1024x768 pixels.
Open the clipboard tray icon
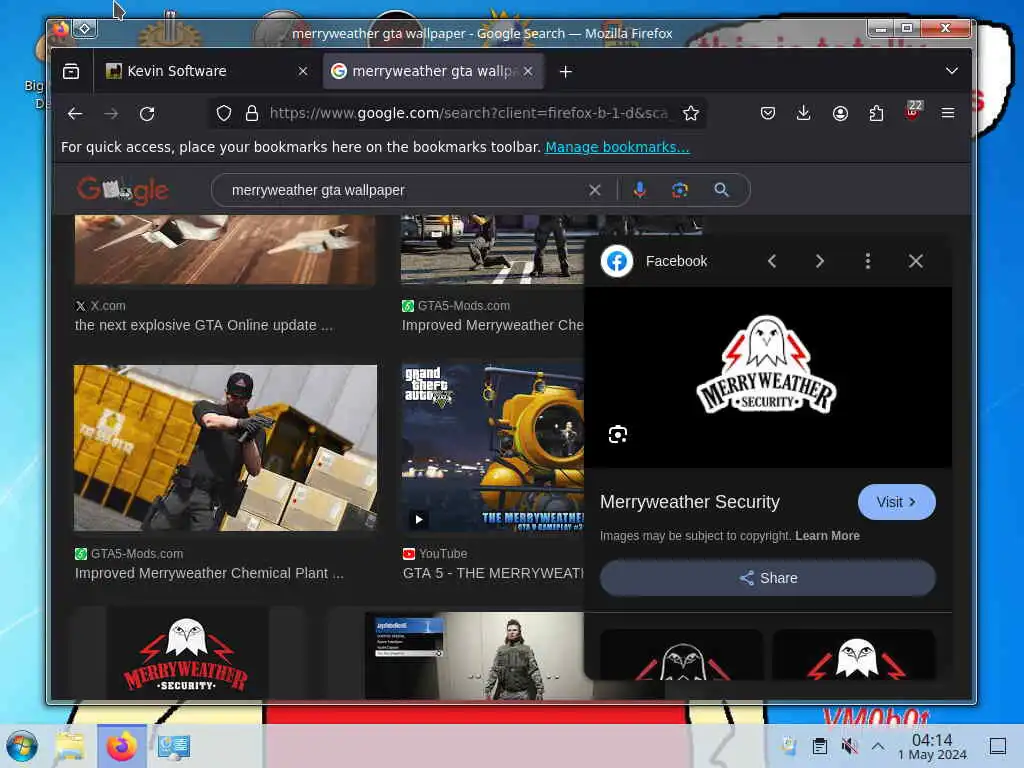(820, 746)
